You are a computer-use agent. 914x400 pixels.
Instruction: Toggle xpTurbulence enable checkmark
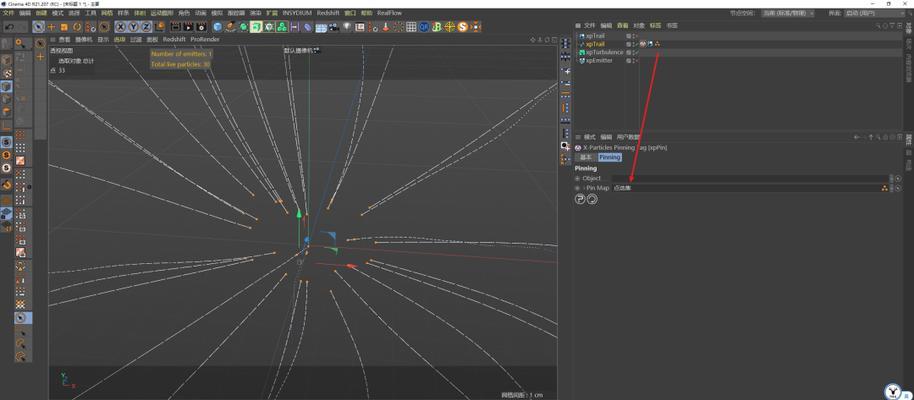click(x=637, y=52)
